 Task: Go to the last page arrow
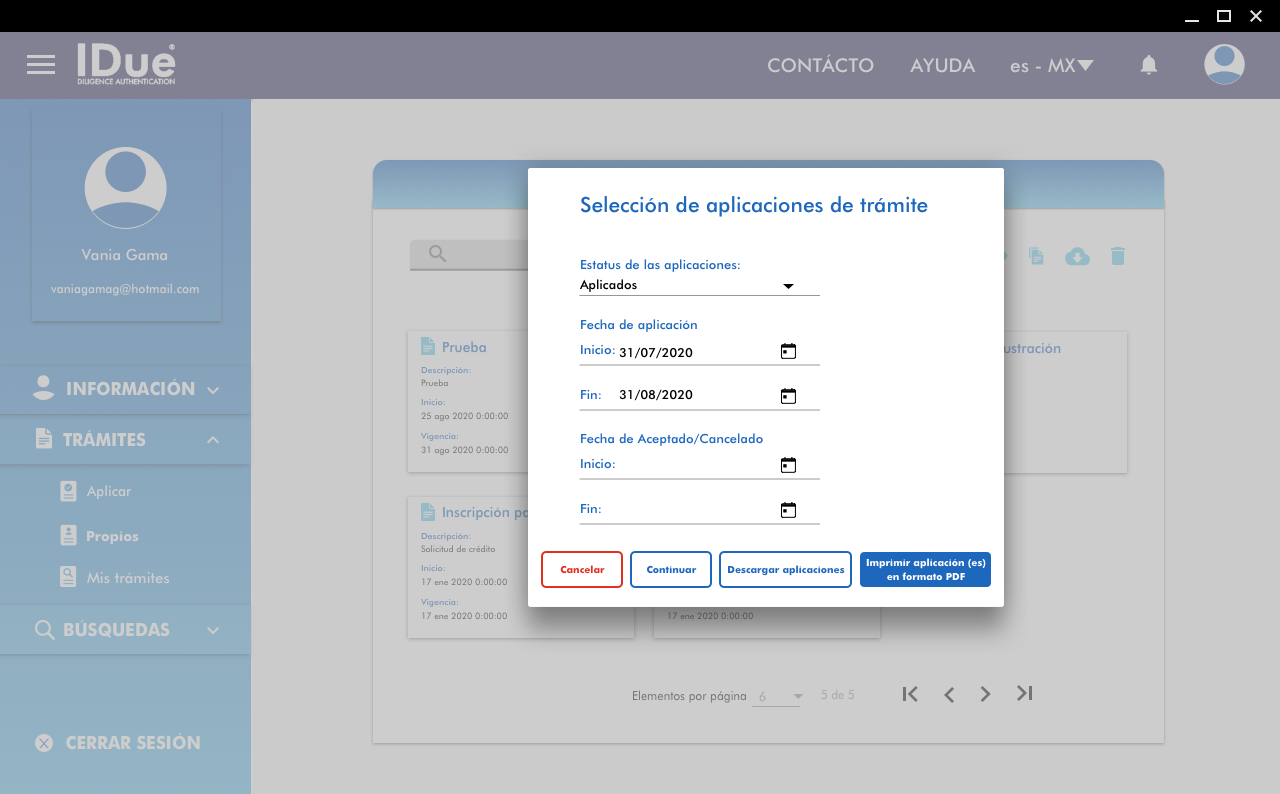(x=1024, y=693)
